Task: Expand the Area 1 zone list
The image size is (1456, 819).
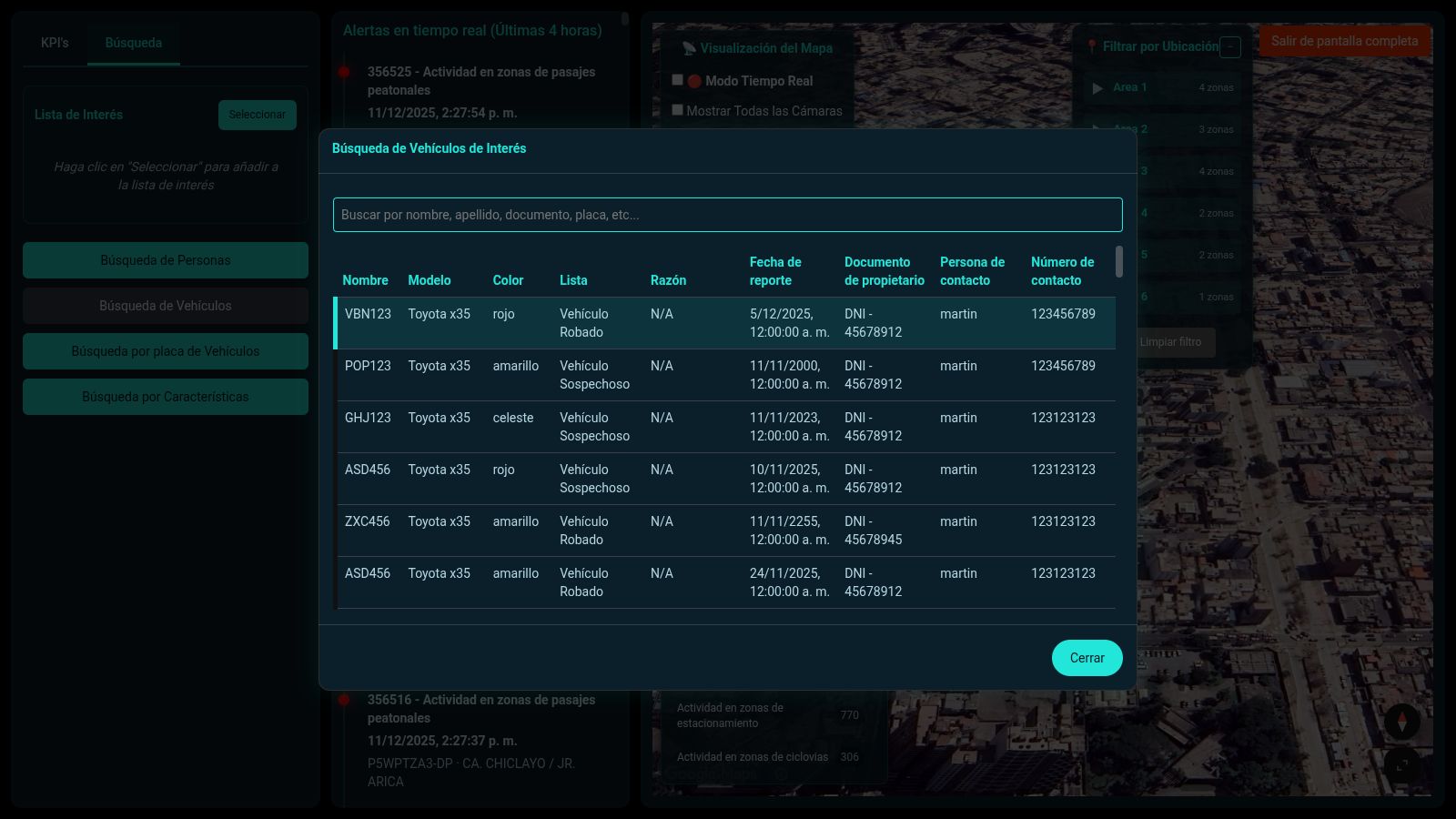Action: 1097,88
